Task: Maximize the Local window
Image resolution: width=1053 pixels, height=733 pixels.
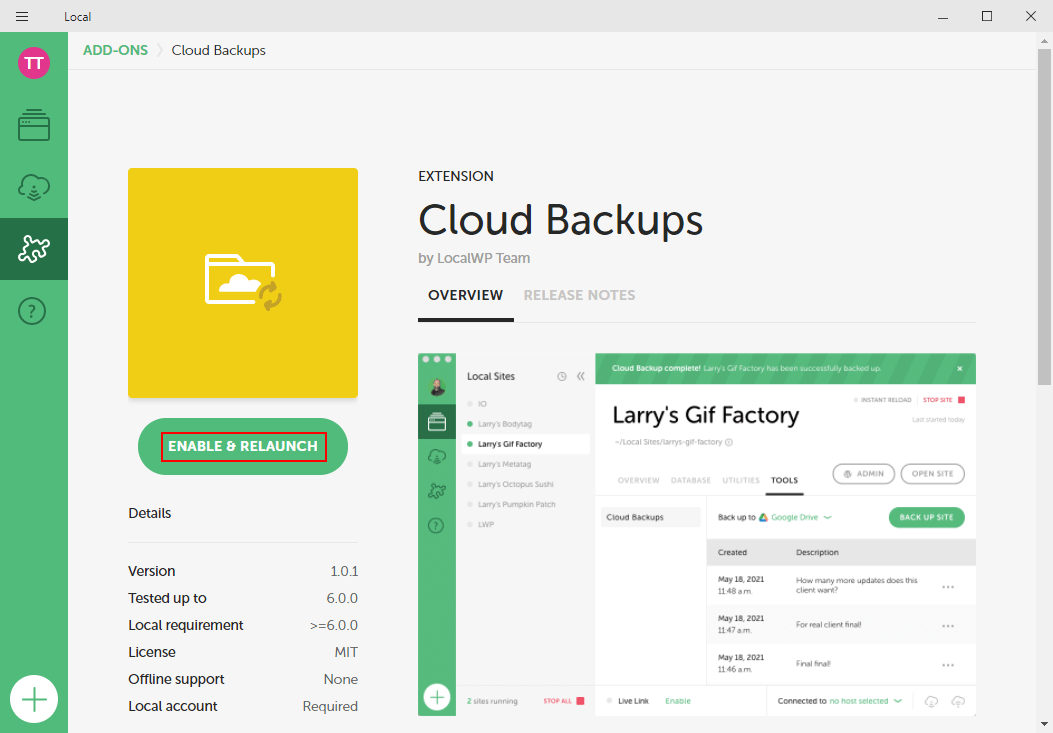Action: (987, 16)
